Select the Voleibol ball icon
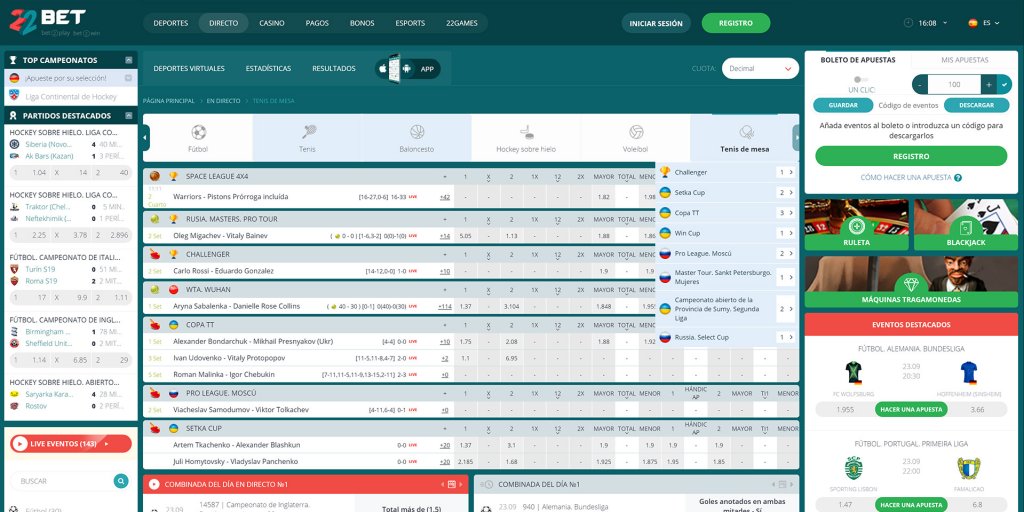Screen dimensions: 1024x512 (x=635, y=133)
